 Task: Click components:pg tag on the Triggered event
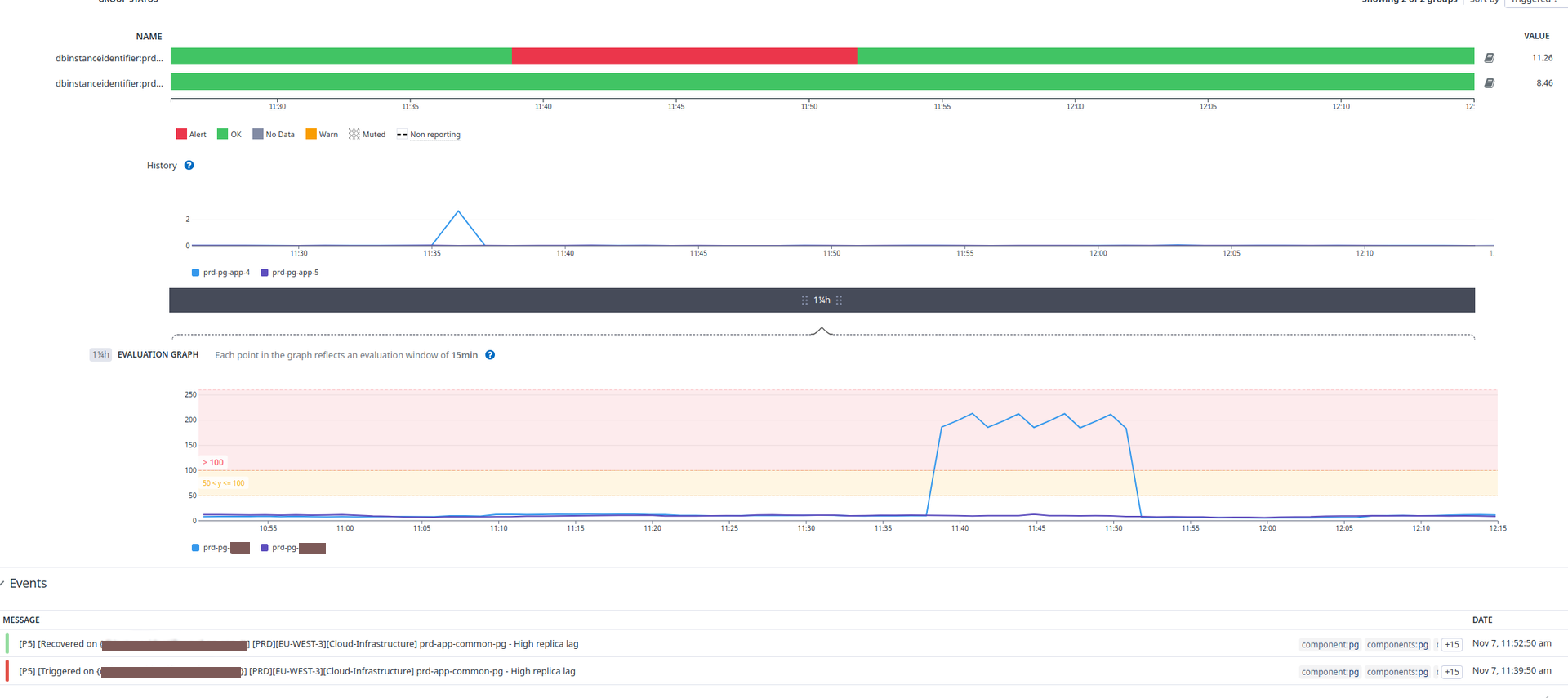click(1397, 672)
